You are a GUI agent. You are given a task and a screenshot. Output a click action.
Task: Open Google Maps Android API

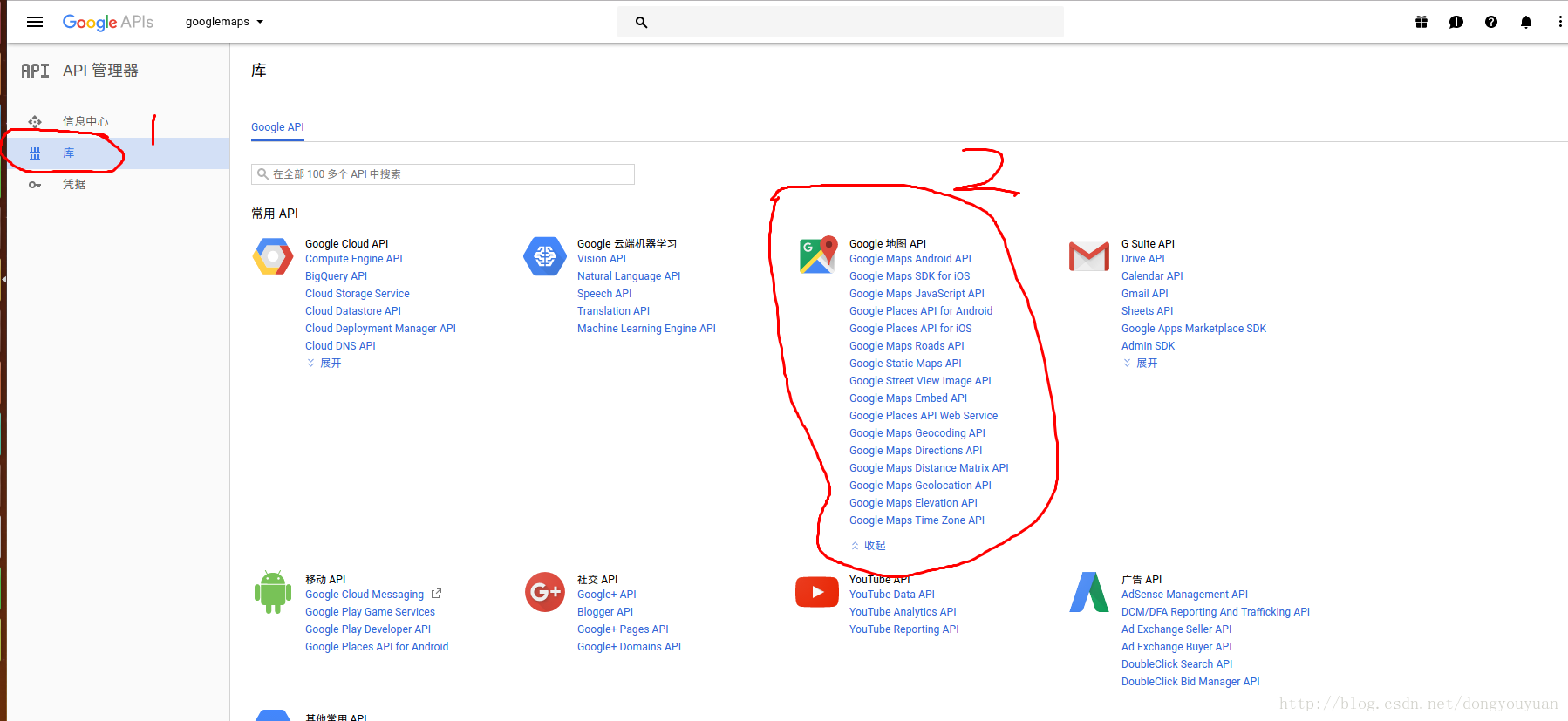coord(910,259)
